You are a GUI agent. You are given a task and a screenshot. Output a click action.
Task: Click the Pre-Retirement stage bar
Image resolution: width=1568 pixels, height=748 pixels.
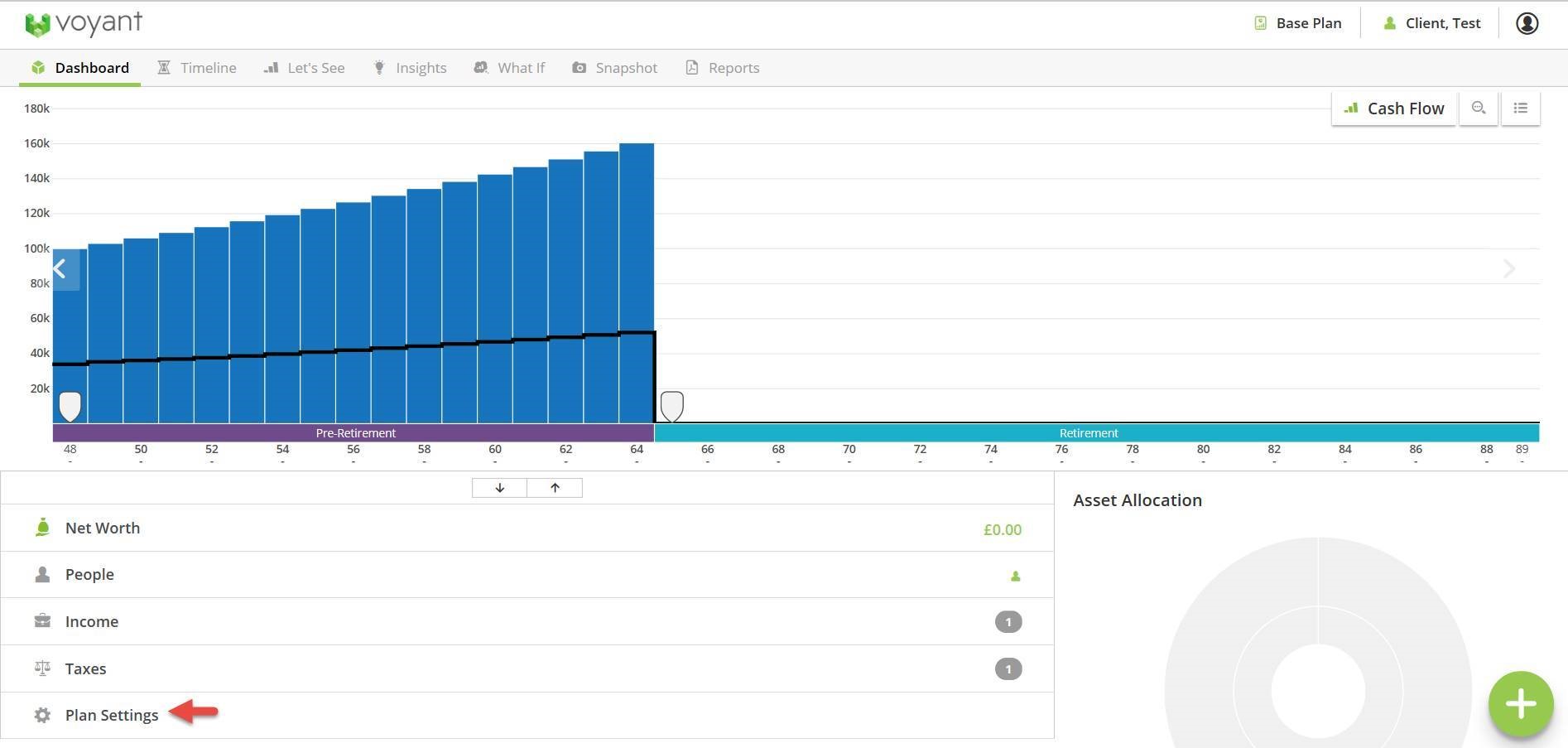[x=354, y=432]
